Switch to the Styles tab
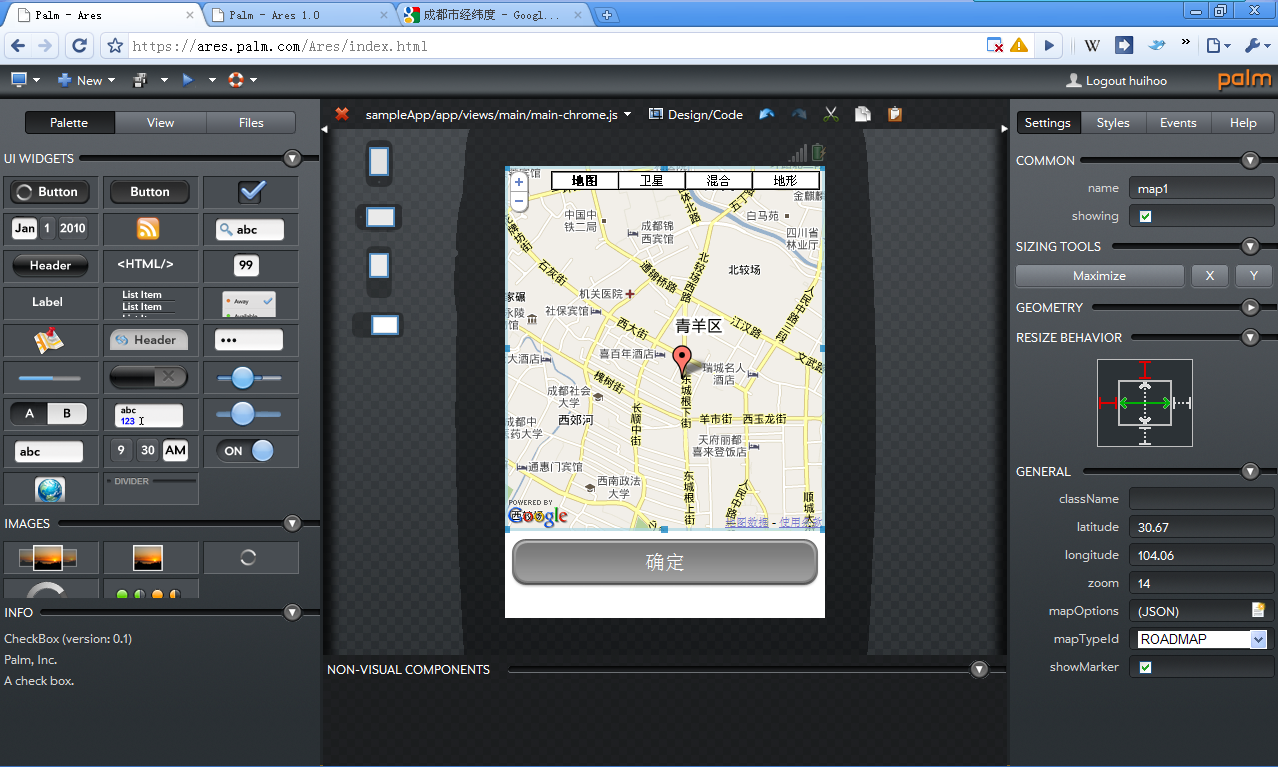Image resolution: width=1278 pixels, height=767 pixels. click(x=1112, y=122)
